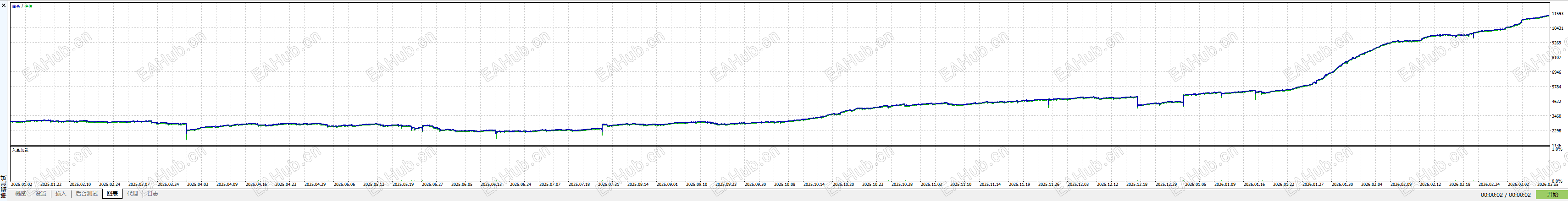This screenshot has height=201, width=1568.
Task: Click the green 开始 button
Action: 1553,195
